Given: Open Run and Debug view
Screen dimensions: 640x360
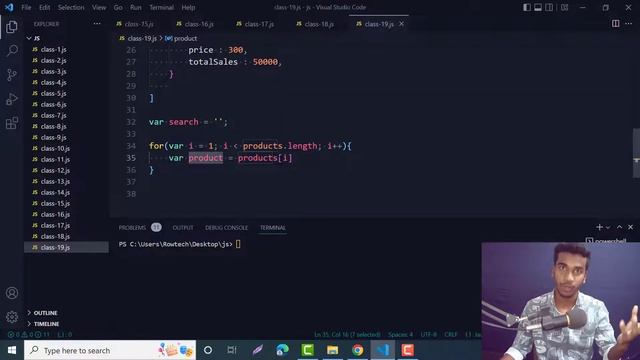Looking at the screenshot, I should click(12, 99).
